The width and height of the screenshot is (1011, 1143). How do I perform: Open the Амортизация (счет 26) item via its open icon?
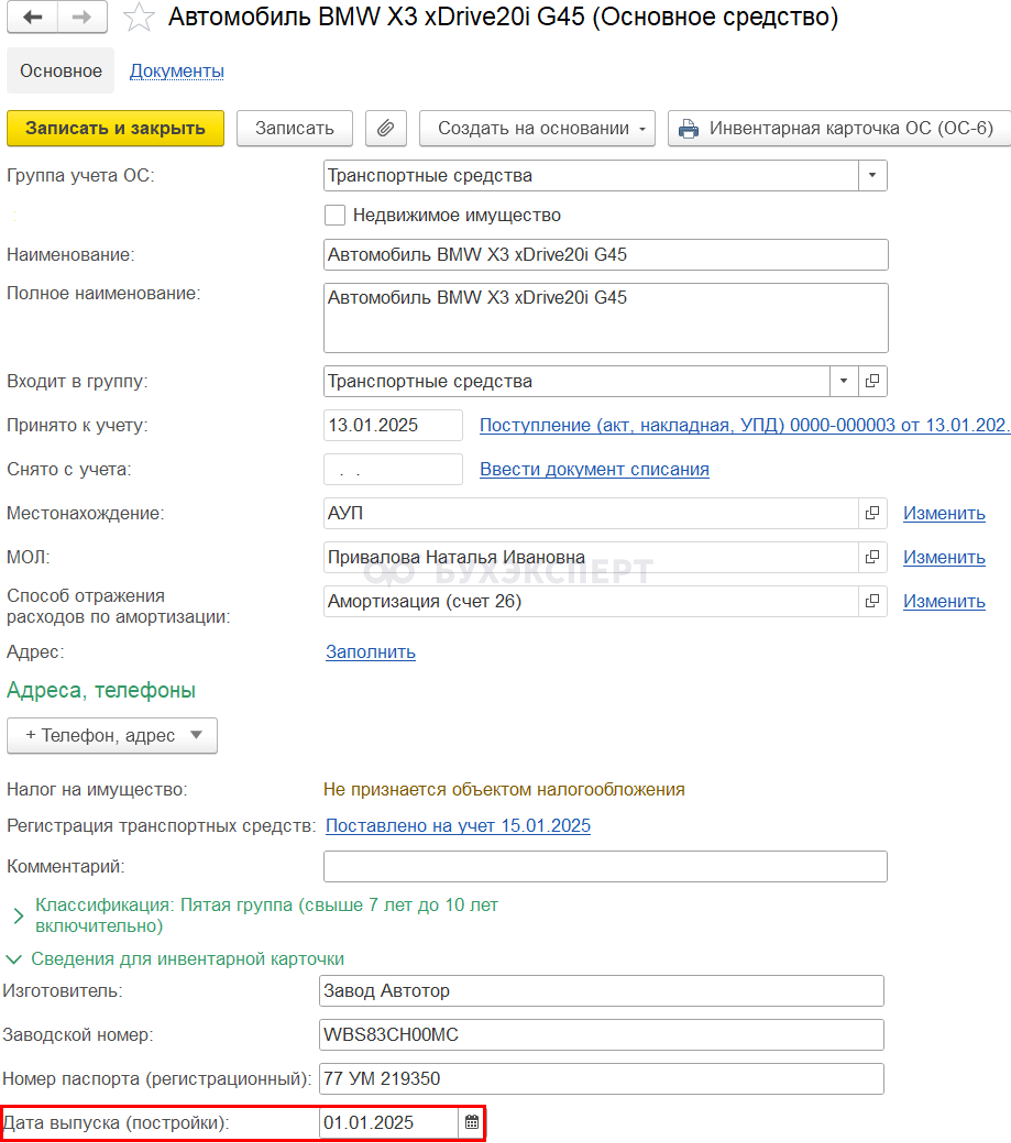(872, 601)
